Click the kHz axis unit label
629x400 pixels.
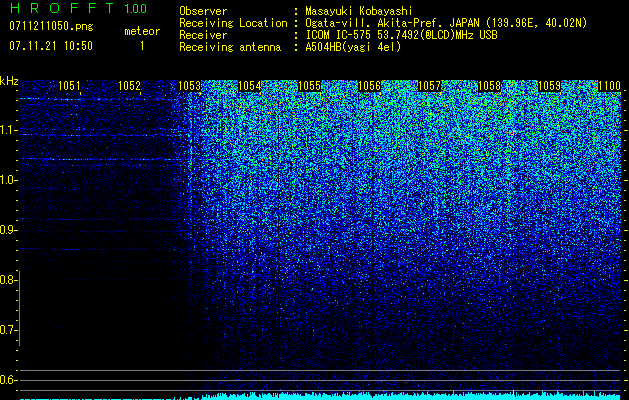coord(9,81)
